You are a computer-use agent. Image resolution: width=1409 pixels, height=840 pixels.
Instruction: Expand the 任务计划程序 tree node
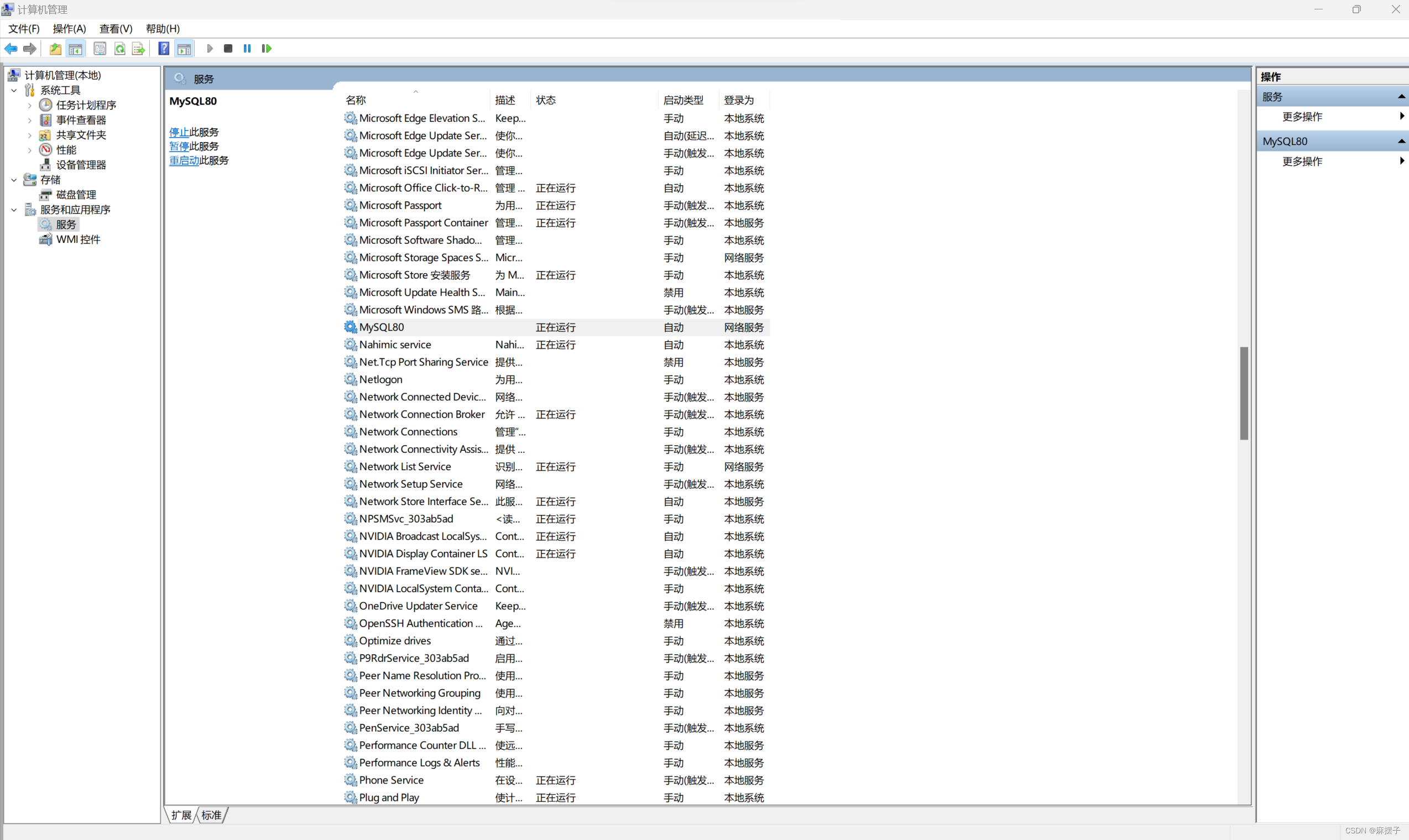point(29,105)
